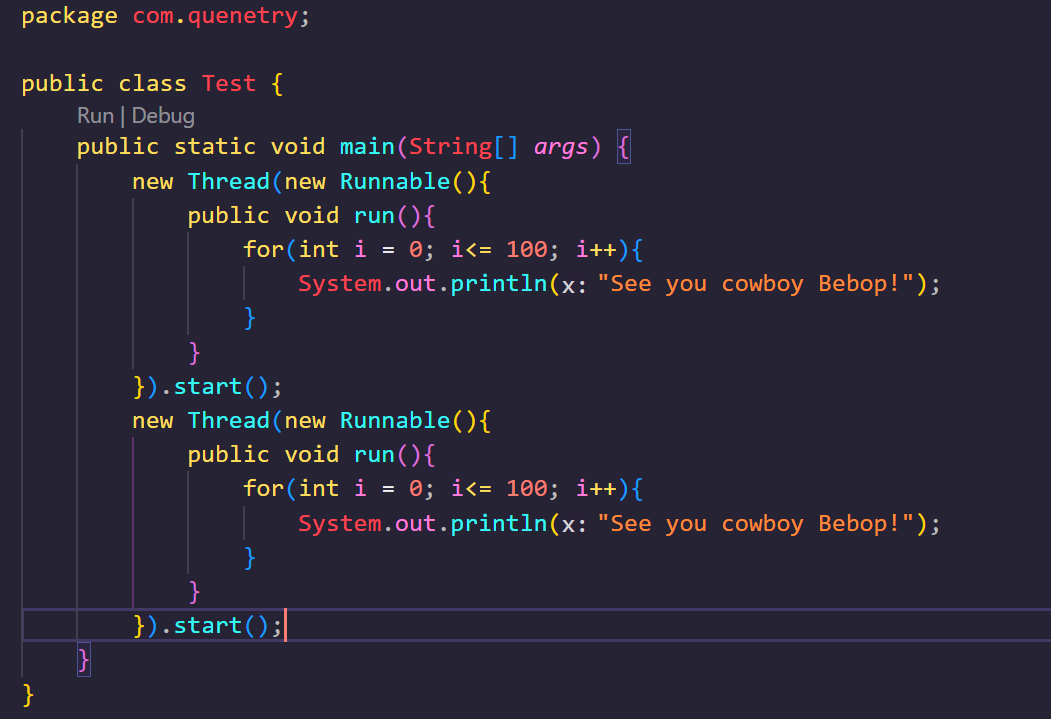The width and height of the screenshot is (1051, 719).
Task: Click the second run() method name
Action: 374,455
